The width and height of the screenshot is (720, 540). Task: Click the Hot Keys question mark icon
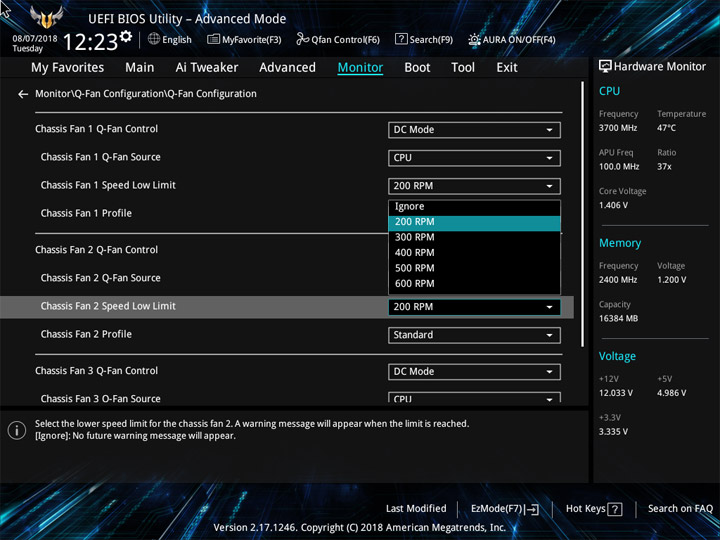click(x=614, y=509)
